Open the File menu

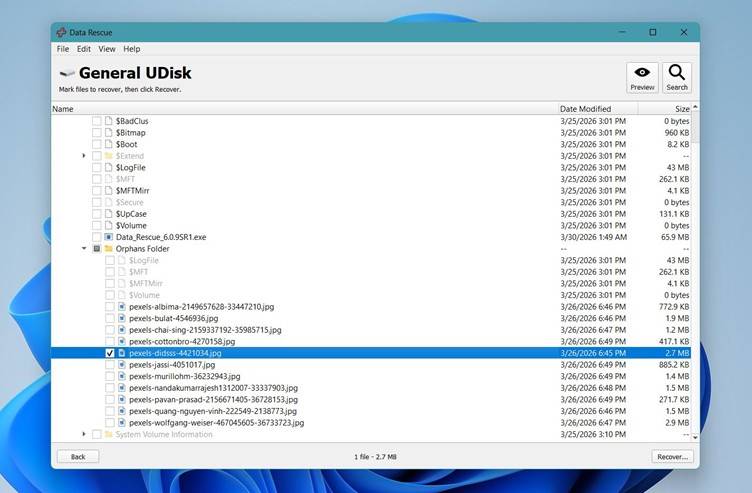point(63,49)
